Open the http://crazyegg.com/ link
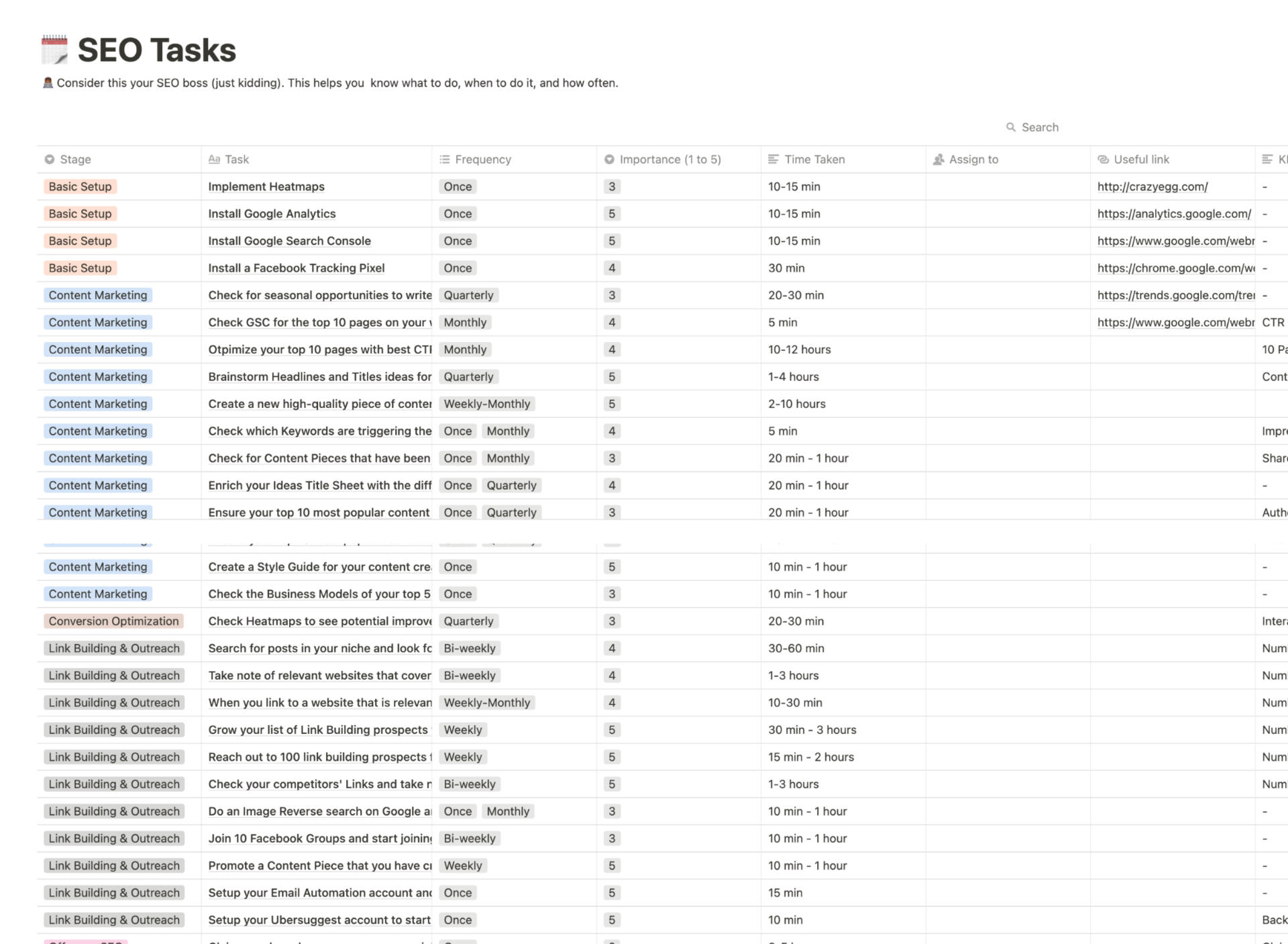The width and height of the screenshot is (1288, 944). click(1152, 187)
